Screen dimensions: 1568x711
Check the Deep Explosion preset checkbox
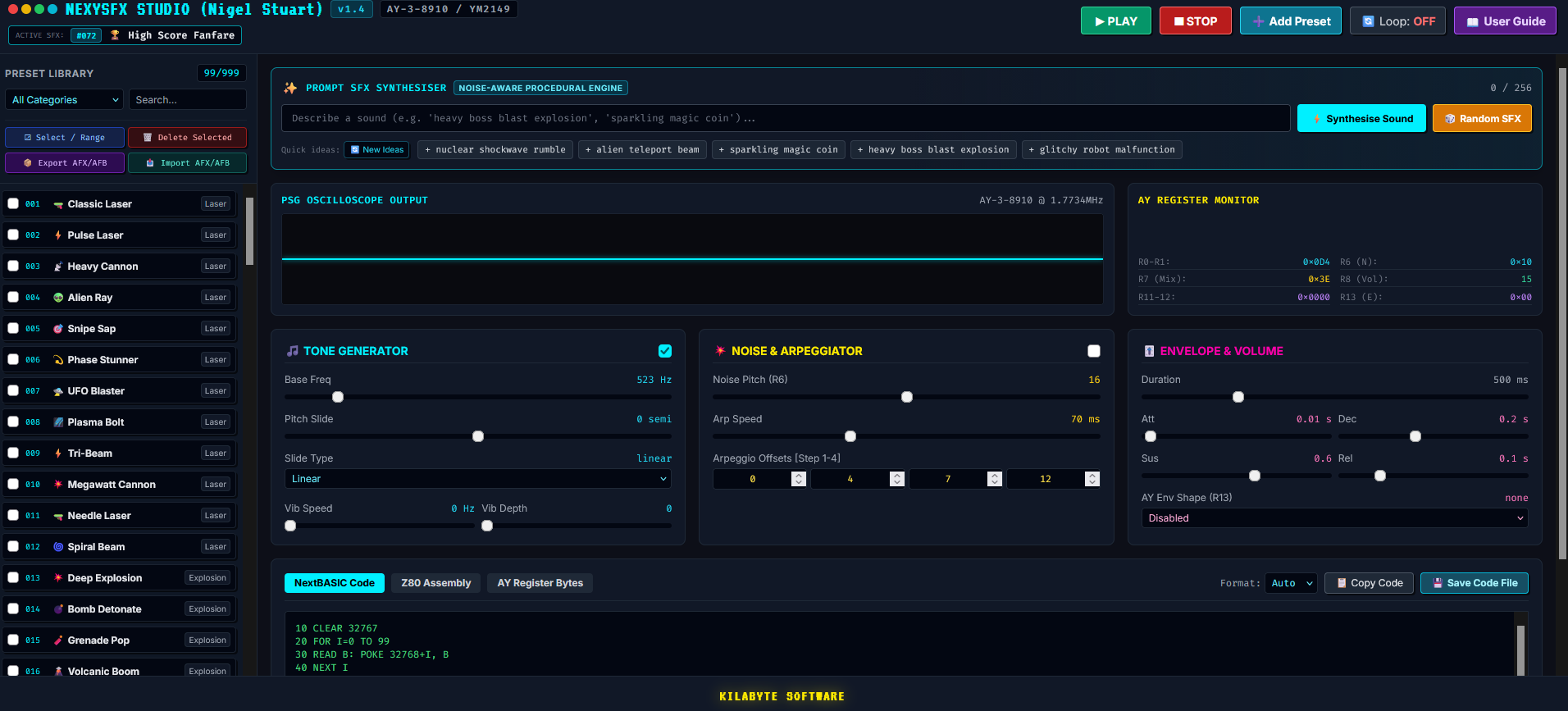coord(13,577)
